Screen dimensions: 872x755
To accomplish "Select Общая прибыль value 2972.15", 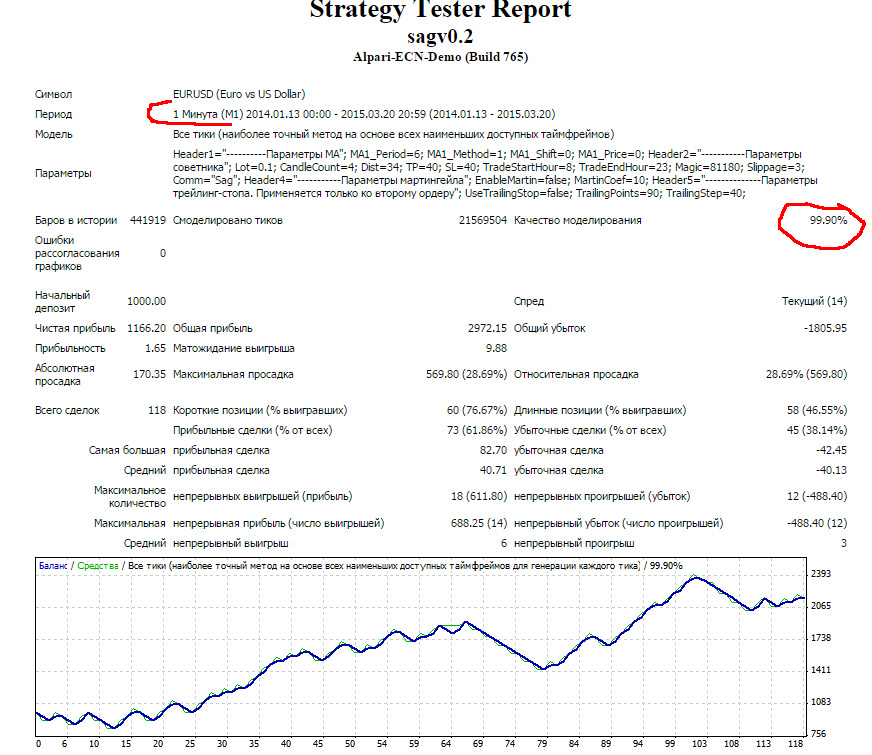I will pos(487,328).
